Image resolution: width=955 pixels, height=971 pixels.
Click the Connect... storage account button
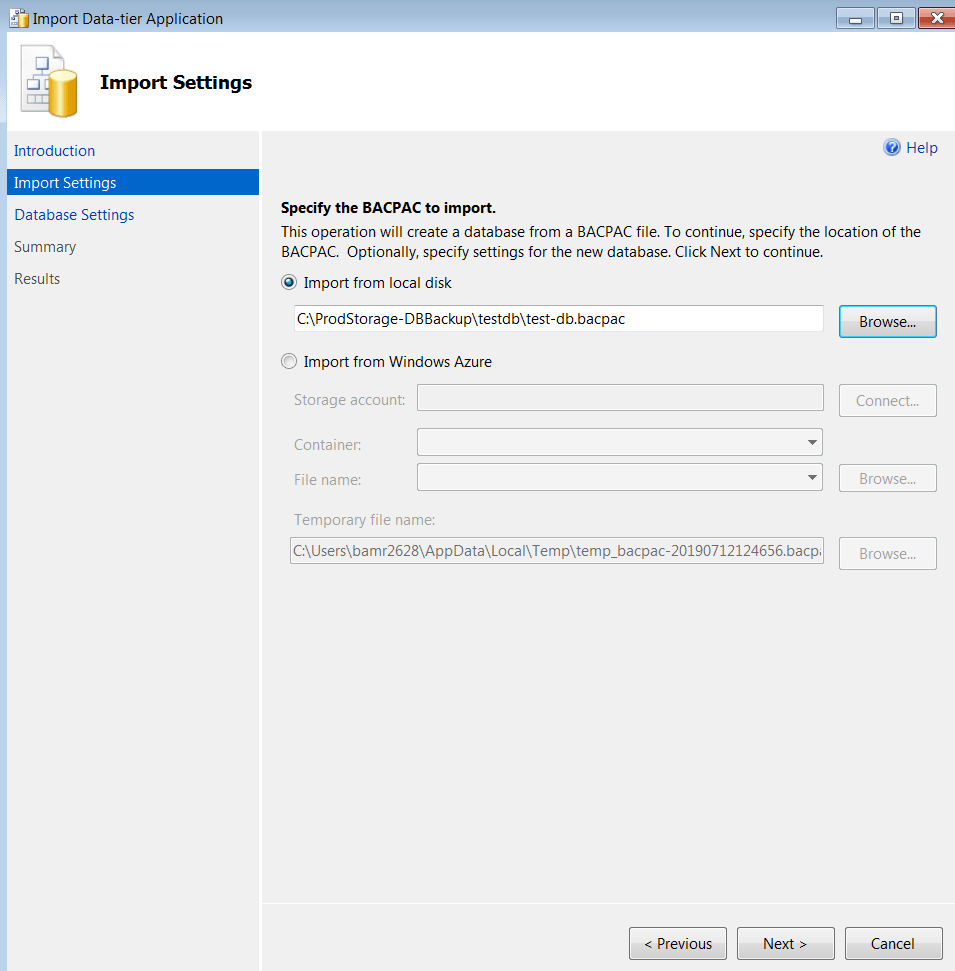click(x=887, y=400)
